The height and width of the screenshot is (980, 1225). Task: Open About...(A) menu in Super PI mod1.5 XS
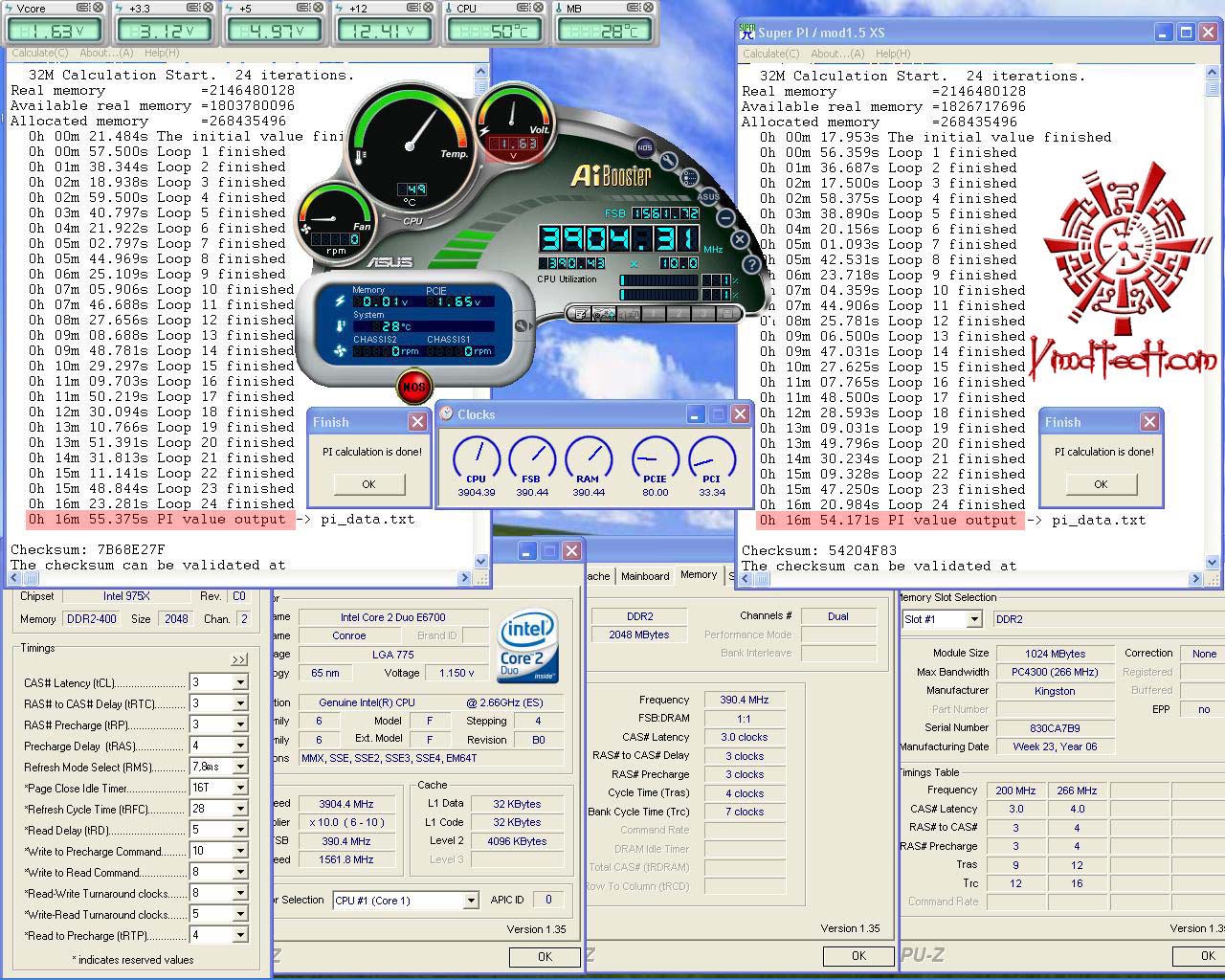837,54
